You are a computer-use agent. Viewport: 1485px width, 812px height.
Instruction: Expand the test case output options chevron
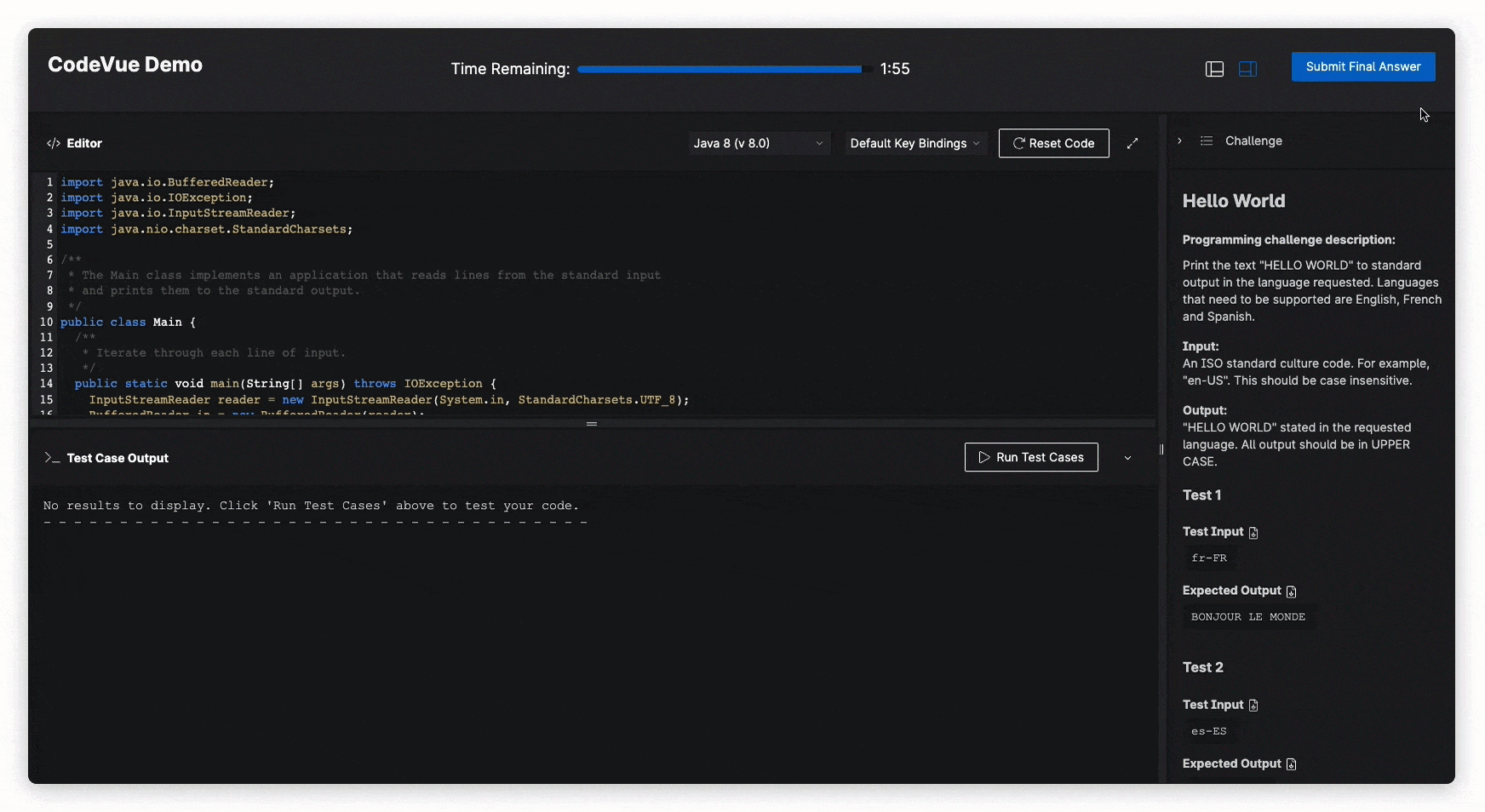pos(1127,458)
